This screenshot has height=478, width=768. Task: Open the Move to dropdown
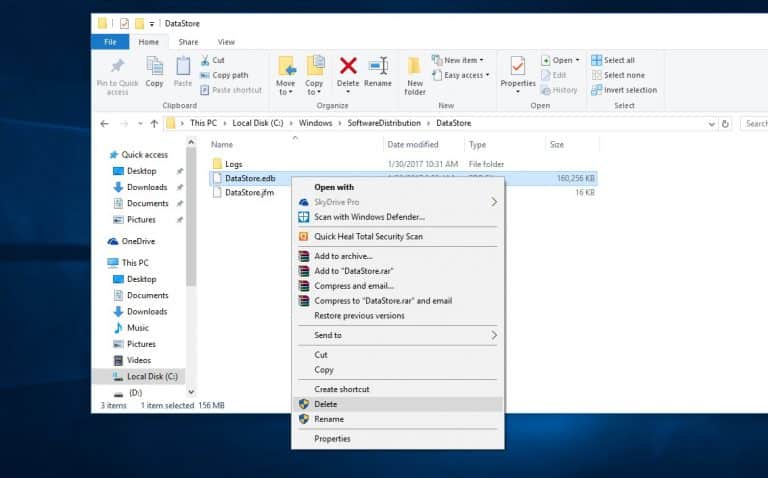286,75
